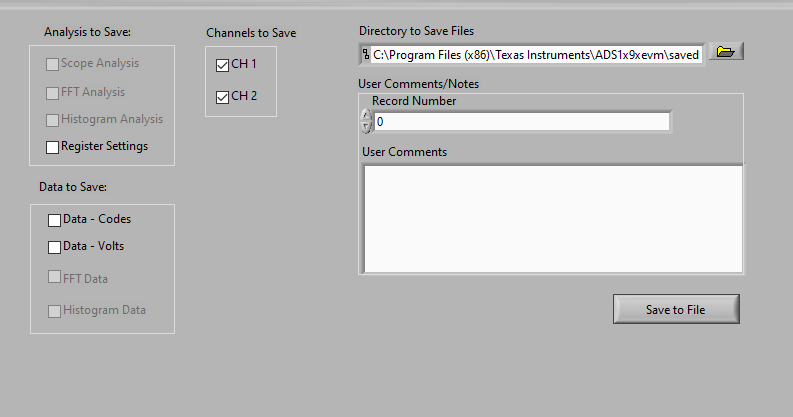Click into the Record Number field
The width and height of the screenshot is (793, 417).
(x=521, y=122)
